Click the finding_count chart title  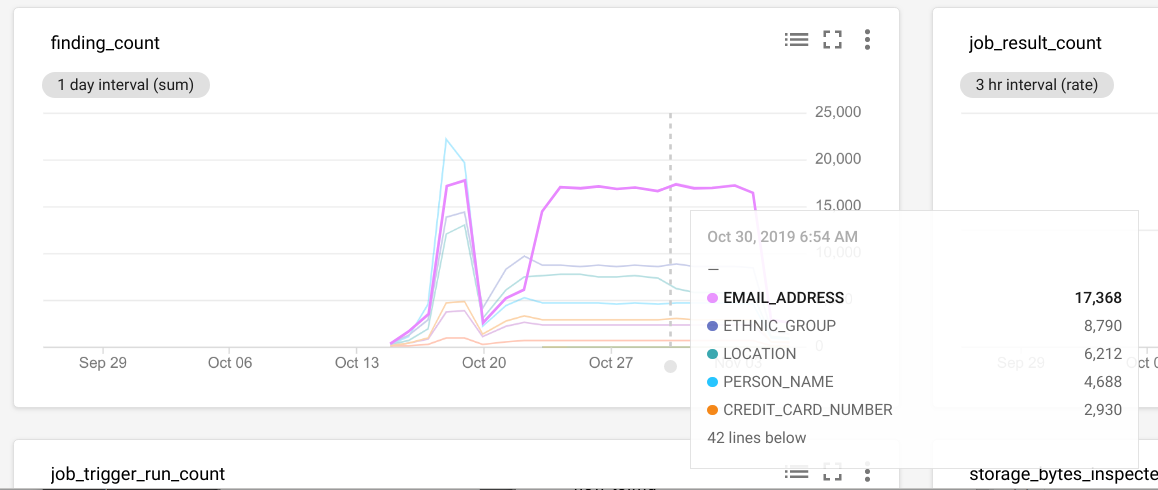pos(105,43)
